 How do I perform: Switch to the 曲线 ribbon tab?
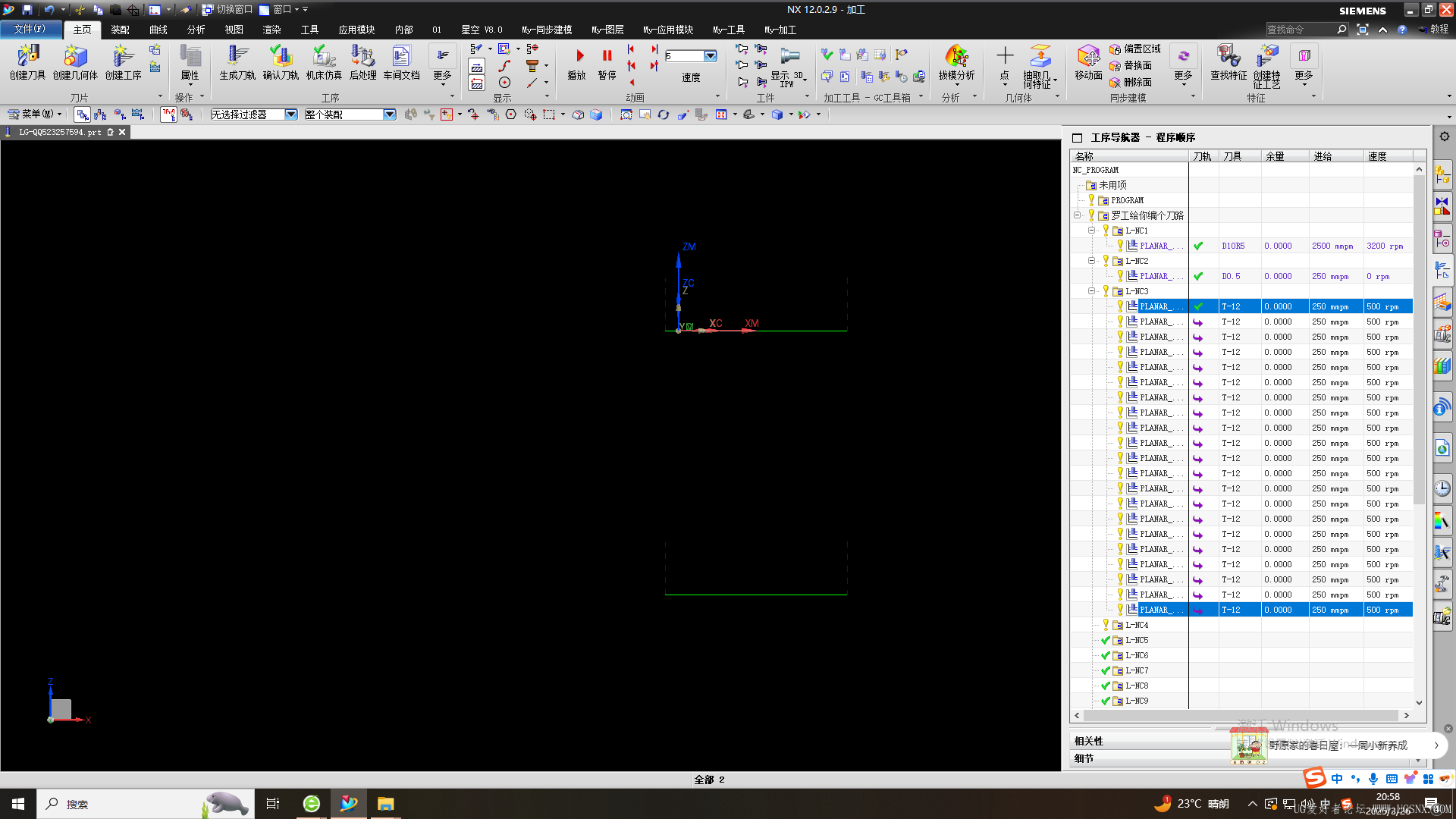(158, 30)
